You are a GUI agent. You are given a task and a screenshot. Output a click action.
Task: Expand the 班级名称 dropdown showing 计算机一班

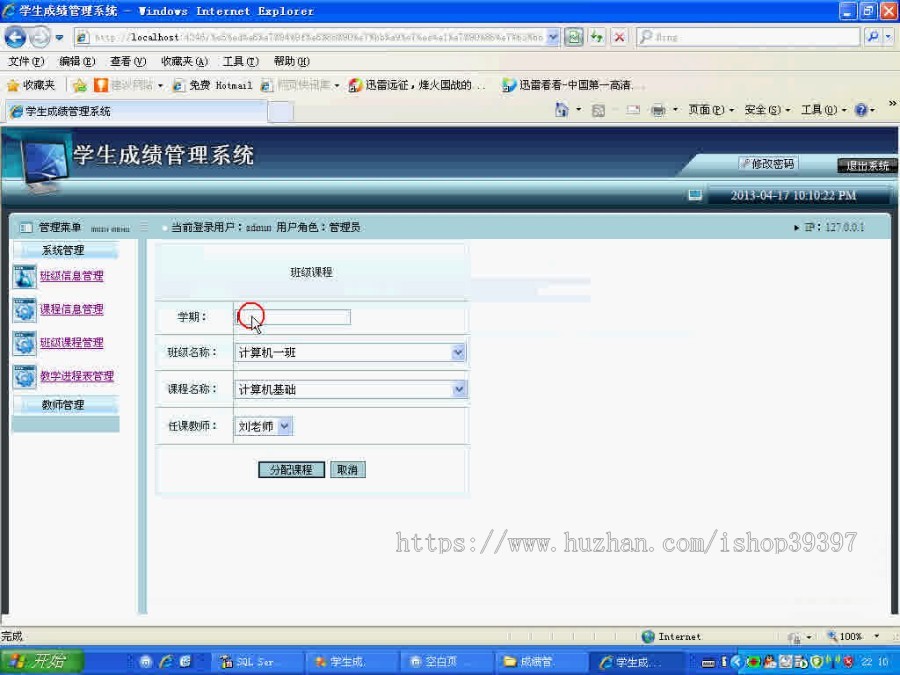click(x=458, y=352)
